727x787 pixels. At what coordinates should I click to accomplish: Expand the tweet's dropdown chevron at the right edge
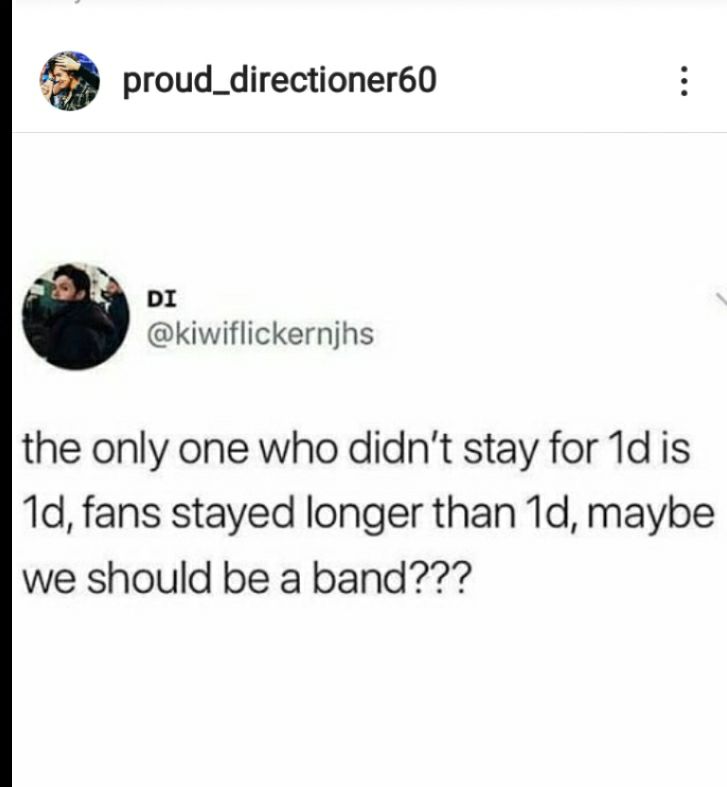coord(721,299)
